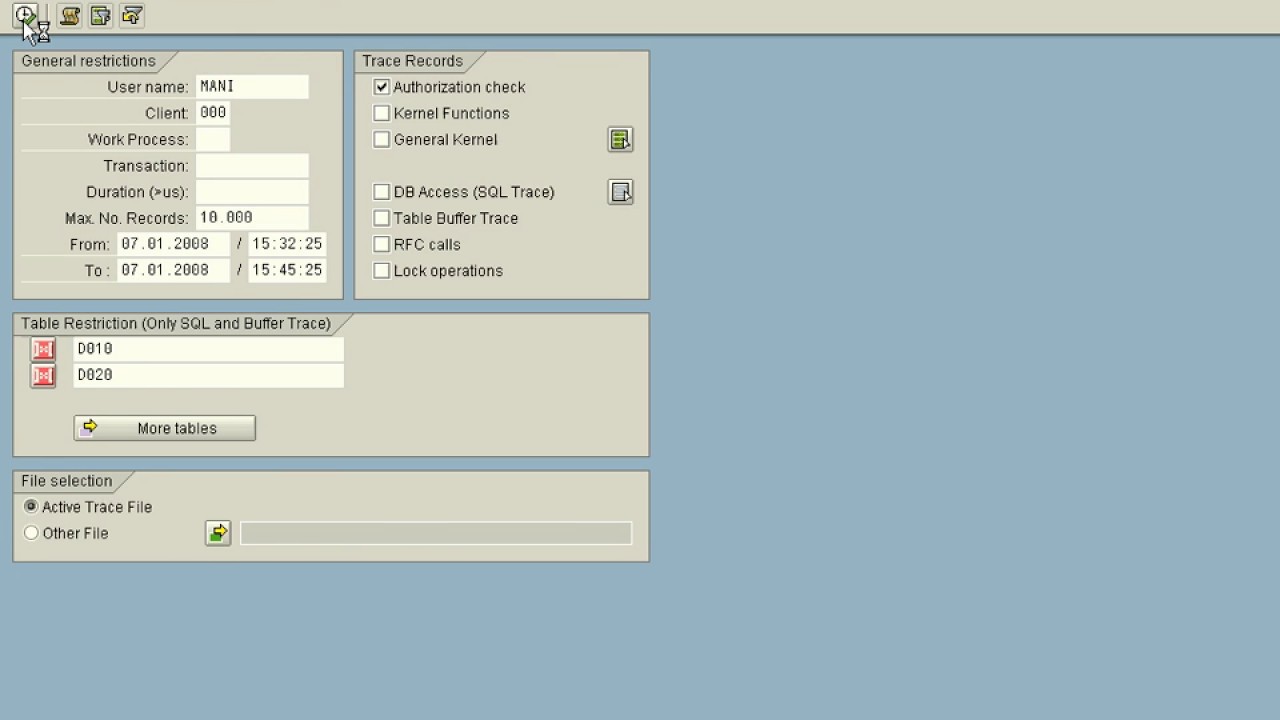Click the Execute clock icon in toolbar
This screenshot has width=1280, height=720.
coord(25,15)
